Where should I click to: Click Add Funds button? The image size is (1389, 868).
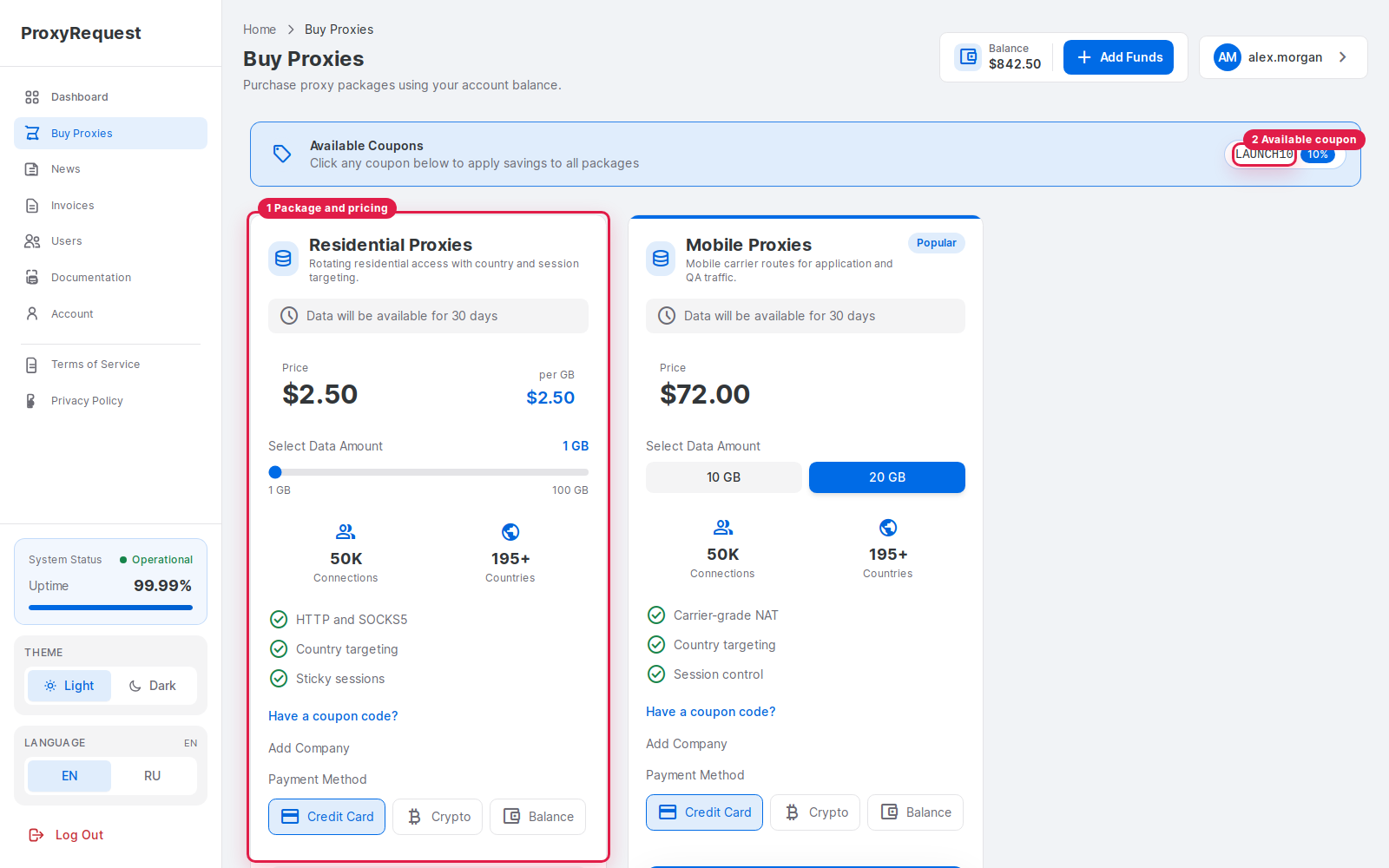click(x=1118, y=57)
